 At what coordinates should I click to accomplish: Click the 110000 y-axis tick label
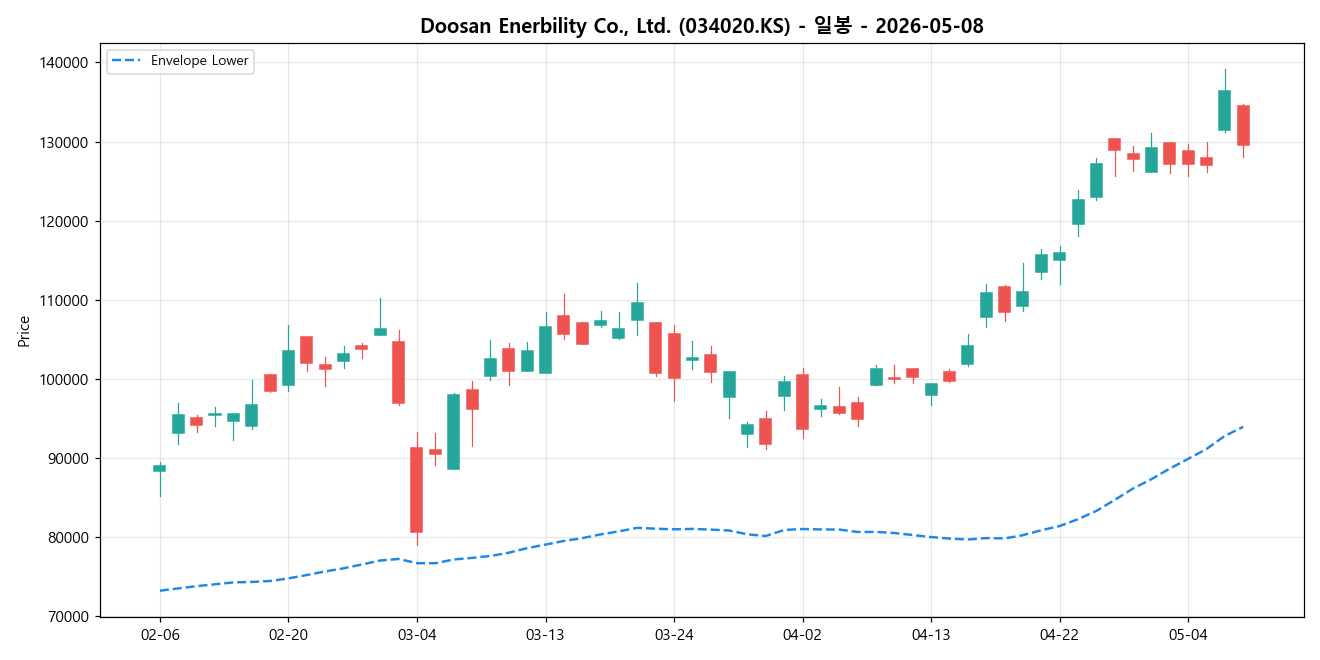pos(63,300)
